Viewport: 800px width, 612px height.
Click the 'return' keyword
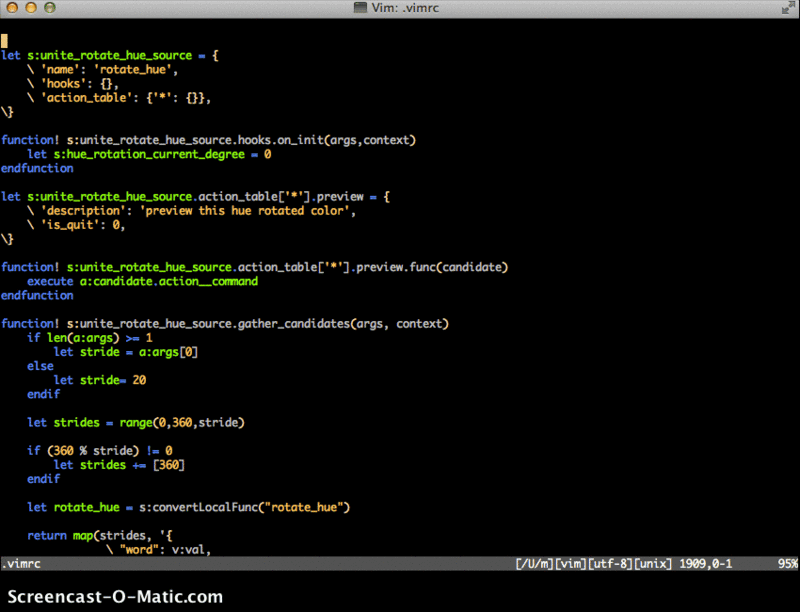[47, 536]
